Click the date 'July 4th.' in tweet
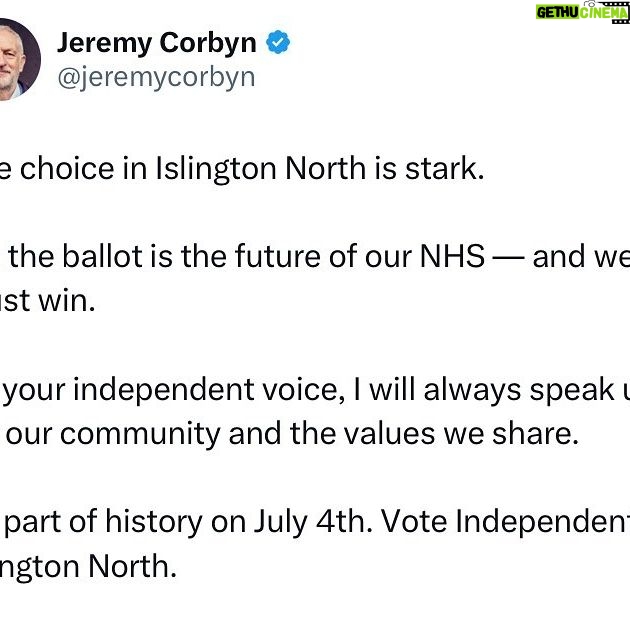This screenshot has width=630, height=630. coord(313,522)
